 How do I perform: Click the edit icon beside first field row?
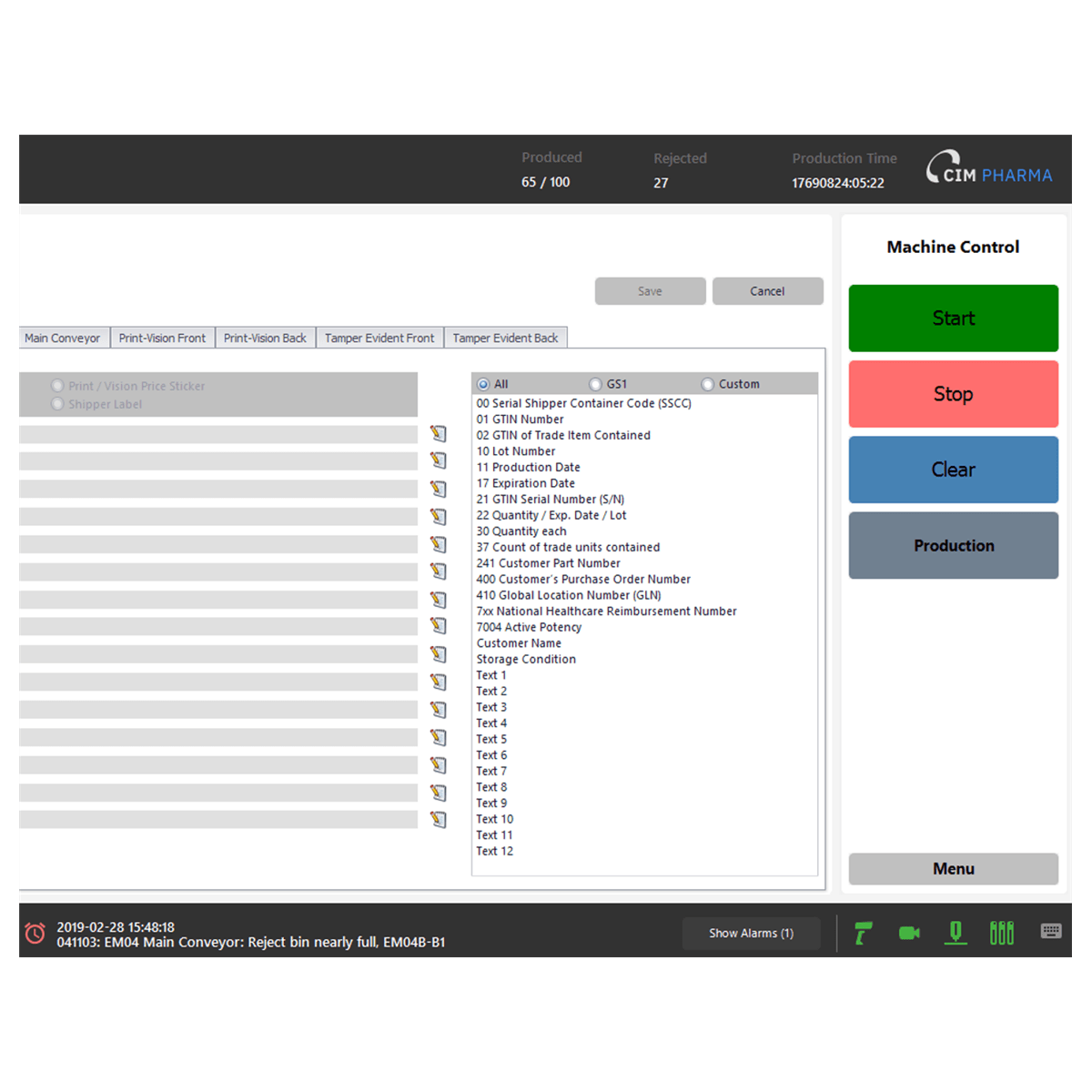click(x=439, y=434)
